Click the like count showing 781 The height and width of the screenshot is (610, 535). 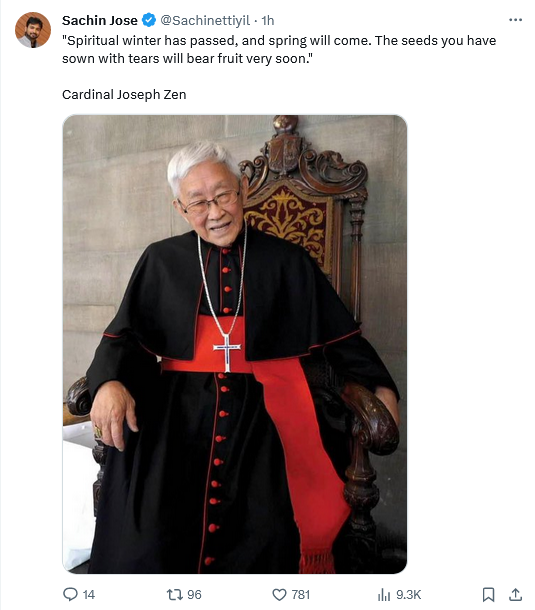coord(301,594)
